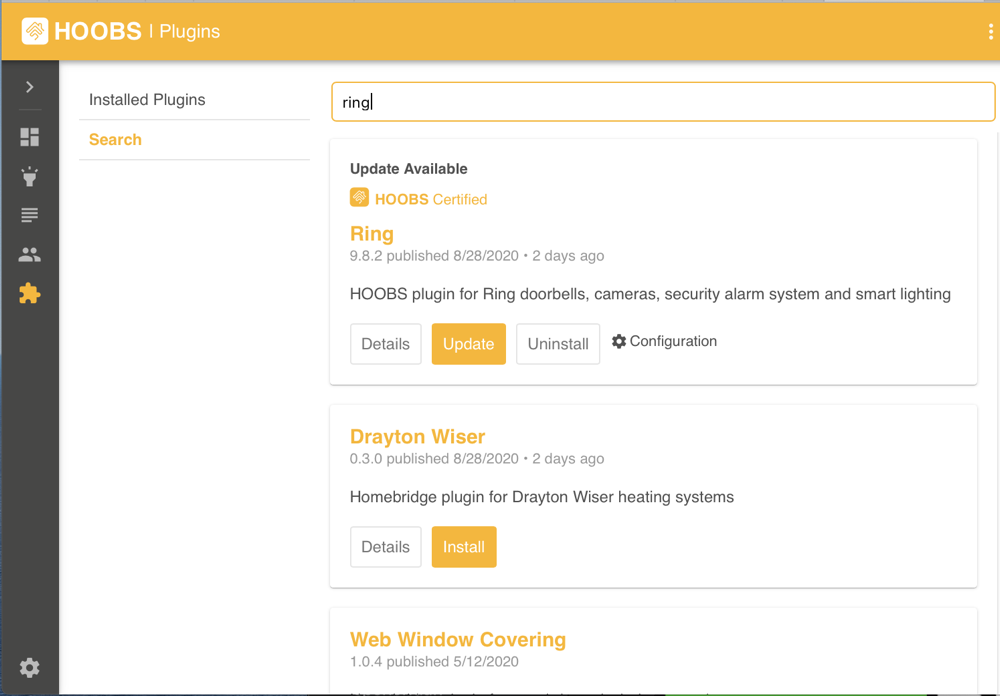Uninstall the Ring plugin
This screenshot has height=696, width=1000.
558,344
